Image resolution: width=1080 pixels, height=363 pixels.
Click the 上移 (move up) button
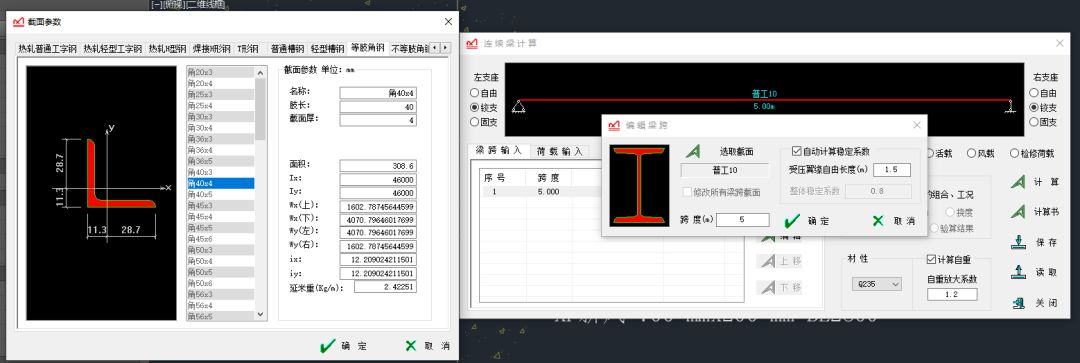point(779,261)
